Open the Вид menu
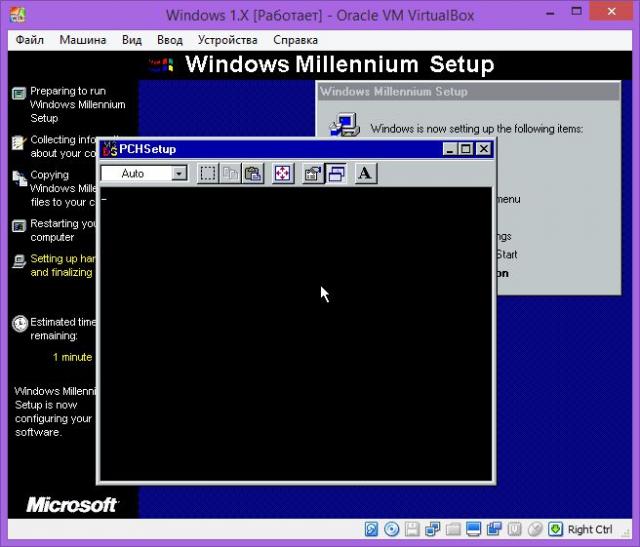This screenshot has width=640, height=547. (x=132, y=40)
